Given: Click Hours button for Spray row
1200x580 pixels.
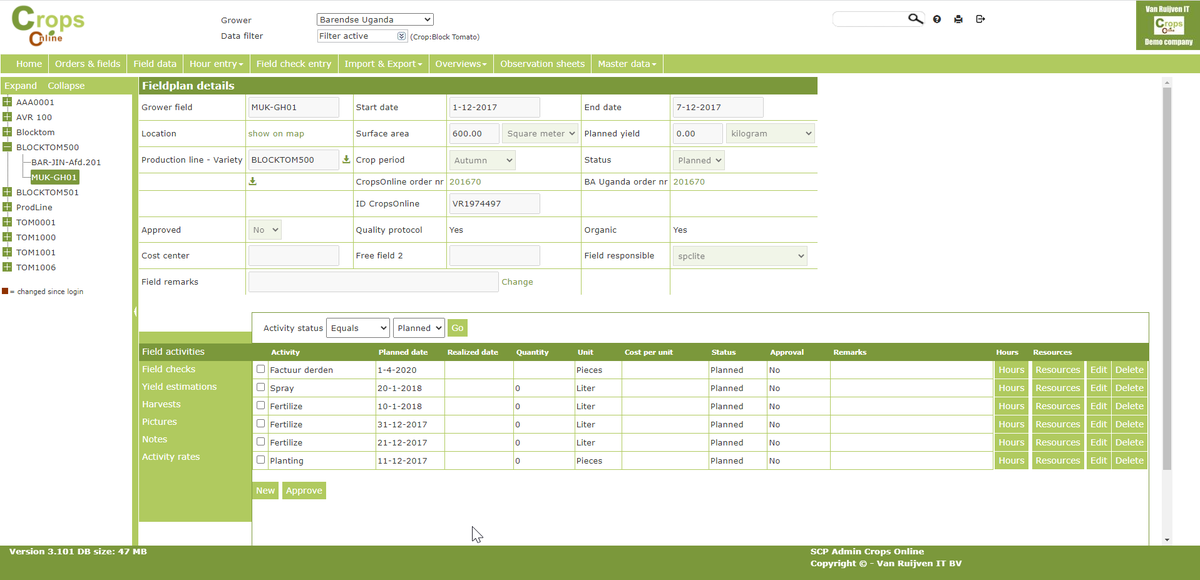Looking at the screenshot, I should click(1011, 388).
